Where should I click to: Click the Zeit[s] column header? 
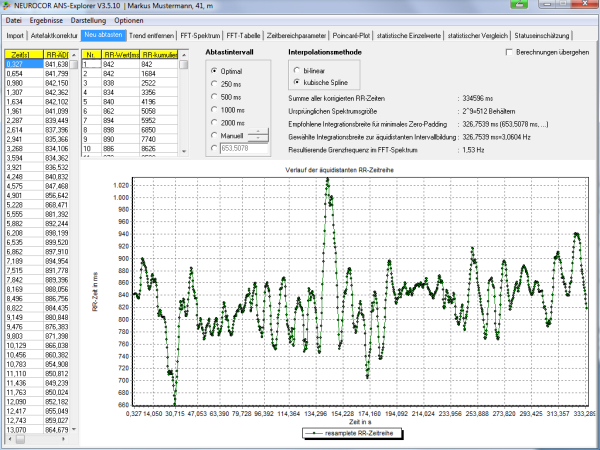24,55
